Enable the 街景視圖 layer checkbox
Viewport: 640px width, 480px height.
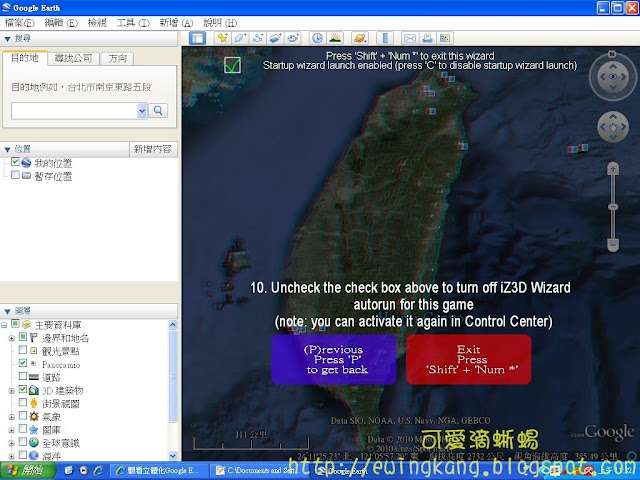(23, 402)
